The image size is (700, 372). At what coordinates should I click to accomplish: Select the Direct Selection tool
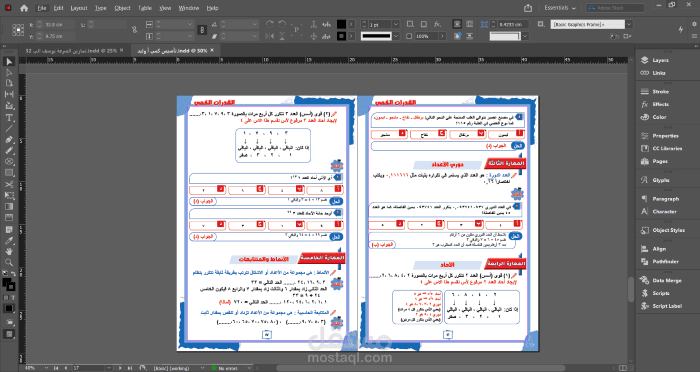(x=9, y=72)
